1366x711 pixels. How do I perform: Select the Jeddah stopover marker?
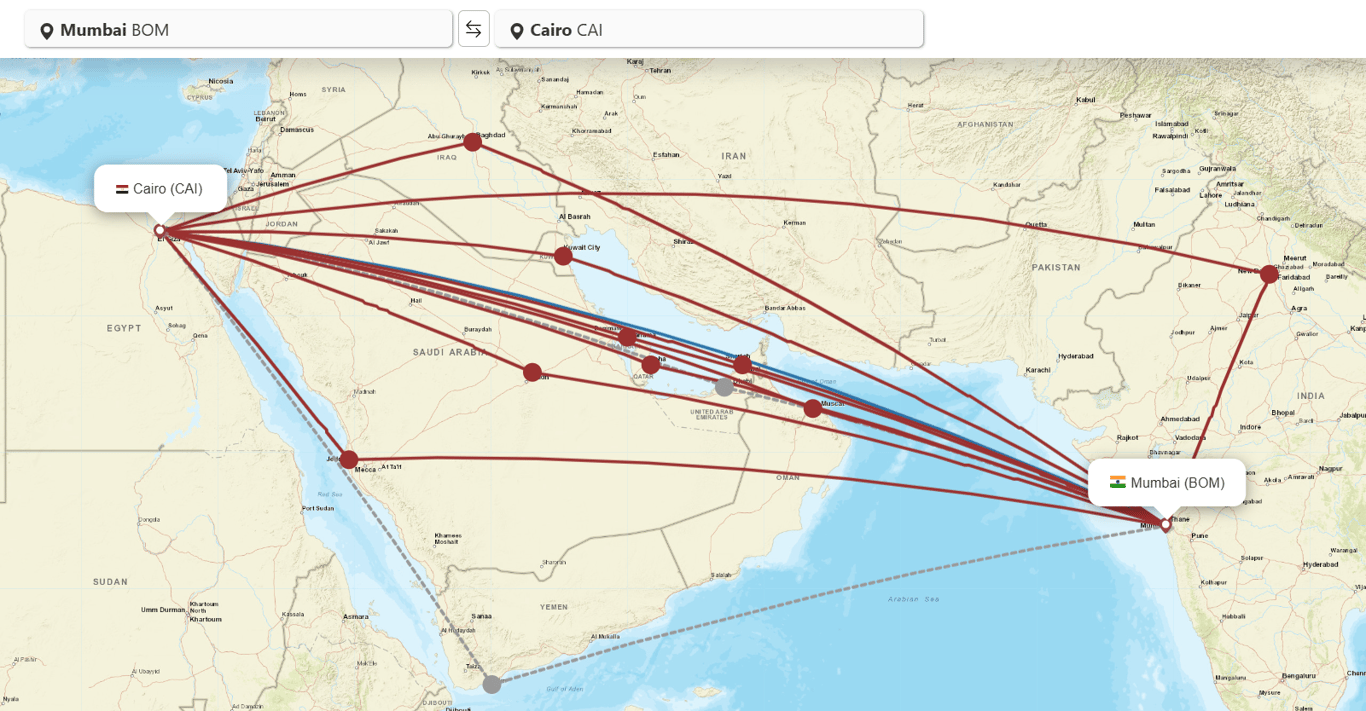click(x=349, y=460)
